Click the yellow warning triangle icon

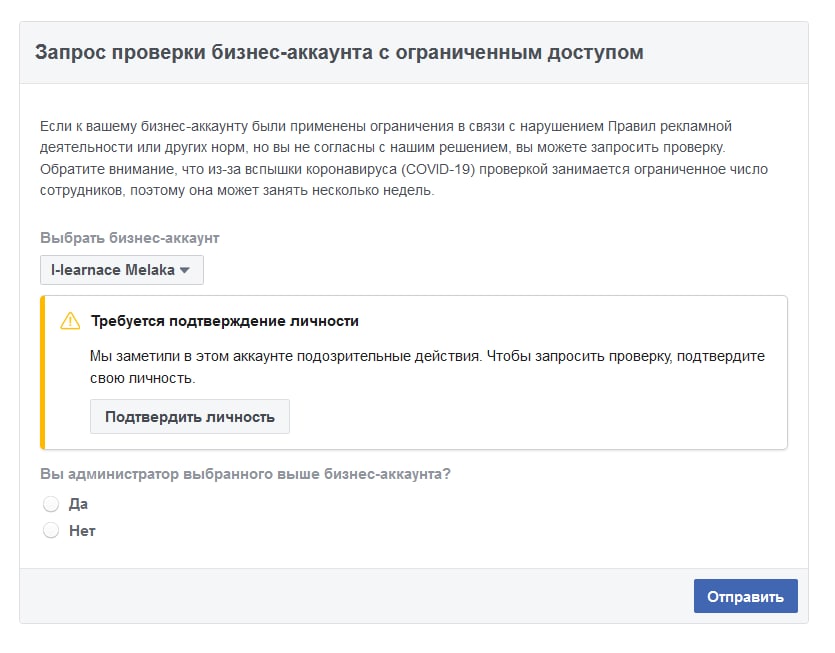(x=70, y=321)
